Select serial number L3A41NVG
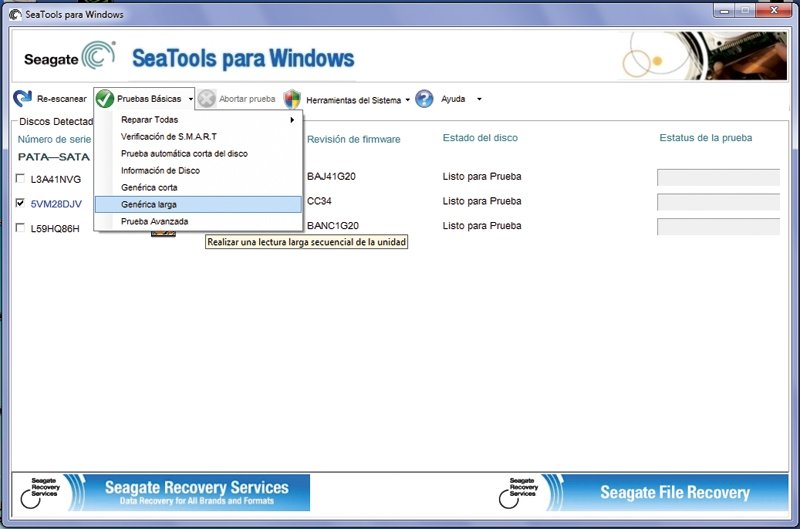The height and width of the screenshot is (529, 800). pos(56,179)
